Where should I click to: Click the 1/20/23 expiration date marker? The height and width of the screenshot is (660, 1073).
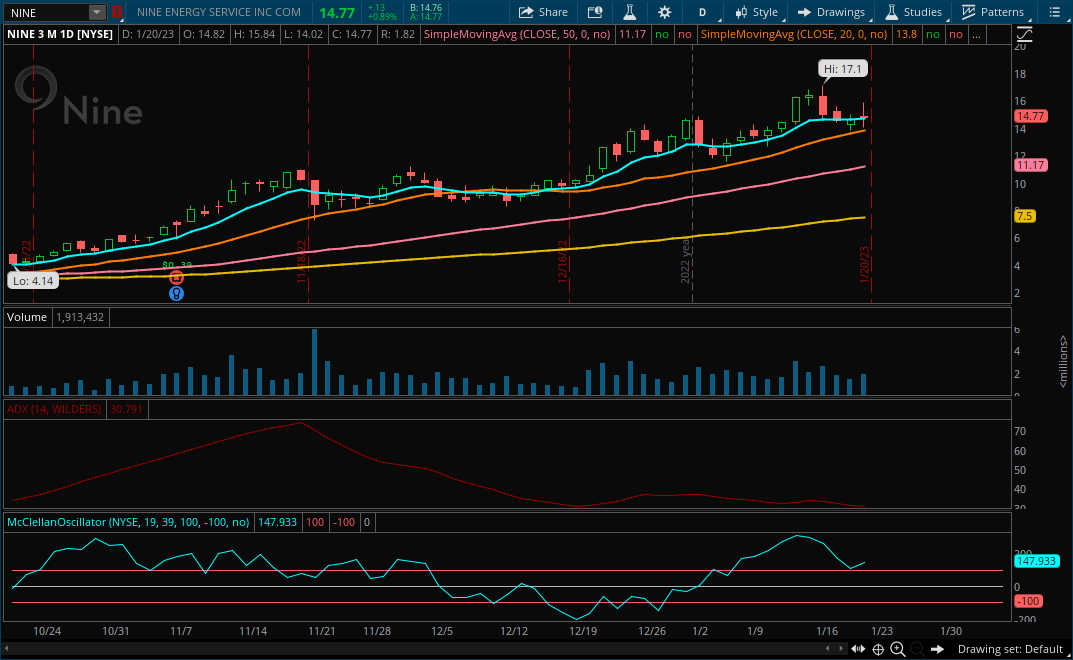tap(864, 264)
